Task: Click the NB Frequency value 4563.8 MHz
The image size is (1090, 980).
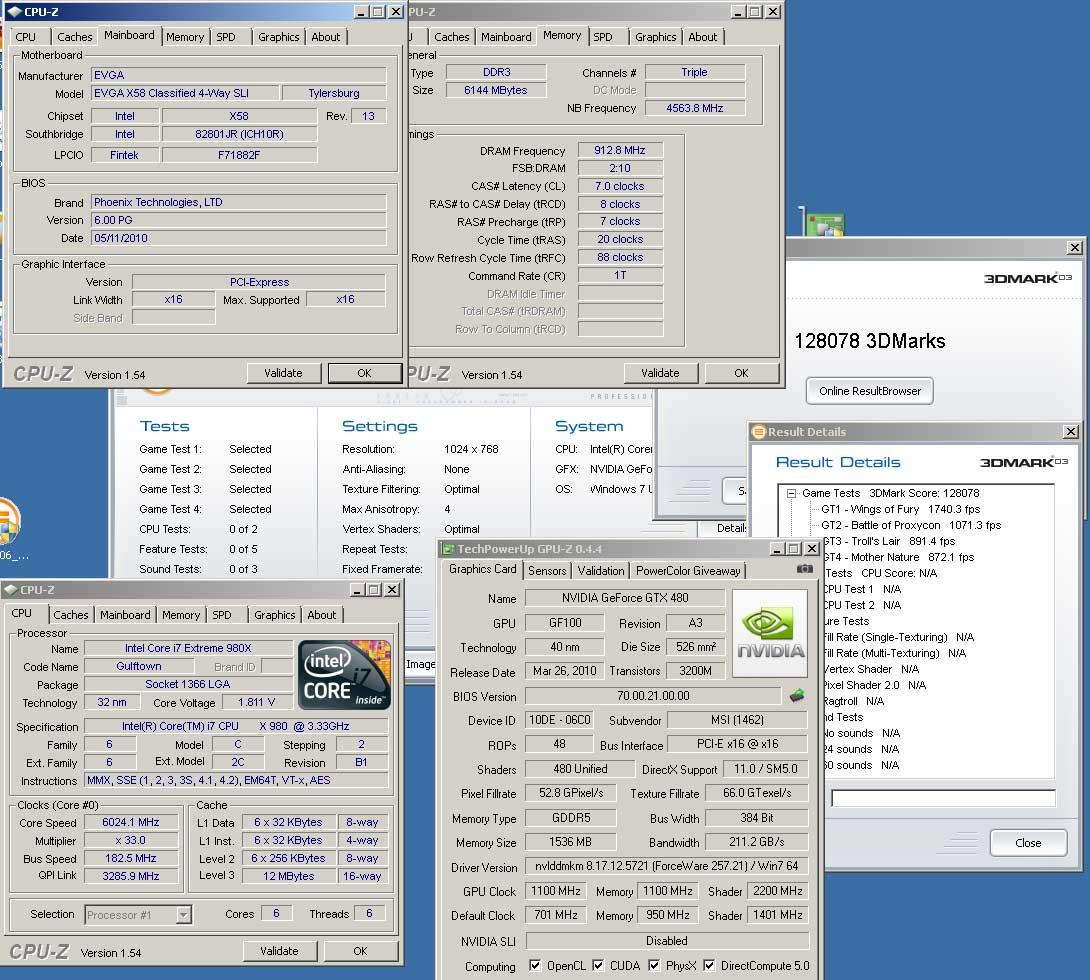Action: click(694, 108)
